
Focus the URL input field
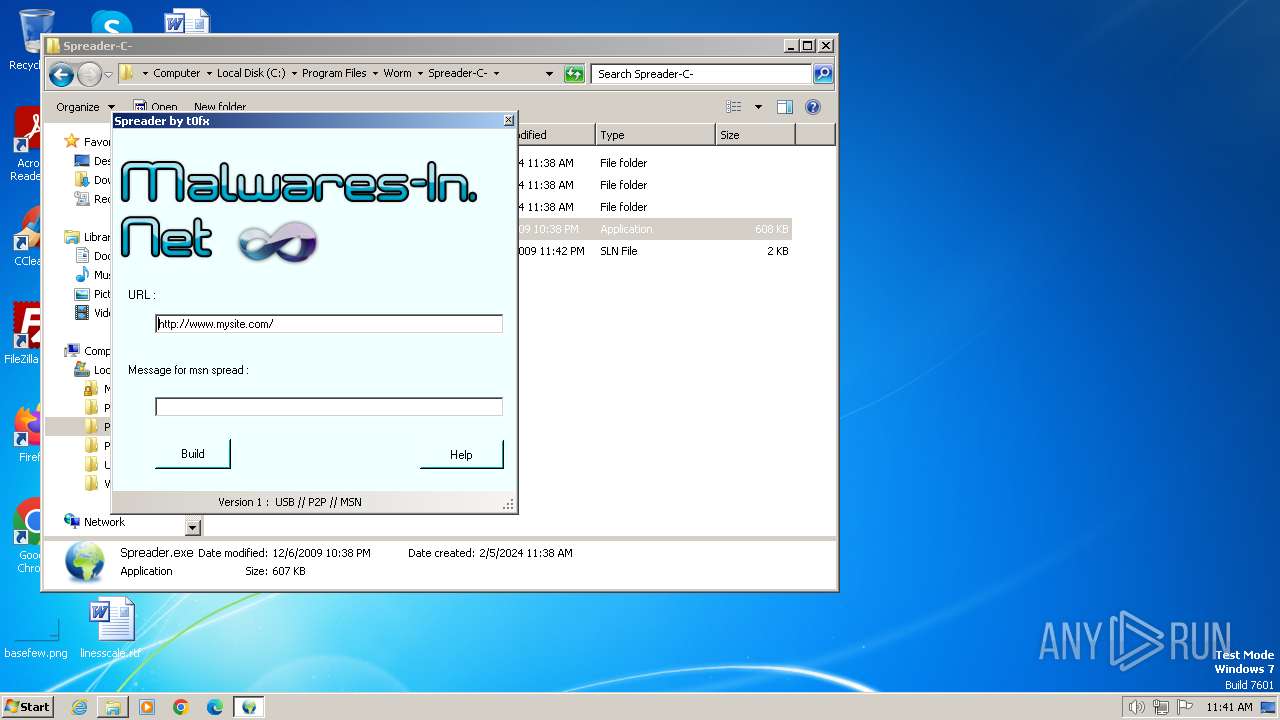pos(329,324)
